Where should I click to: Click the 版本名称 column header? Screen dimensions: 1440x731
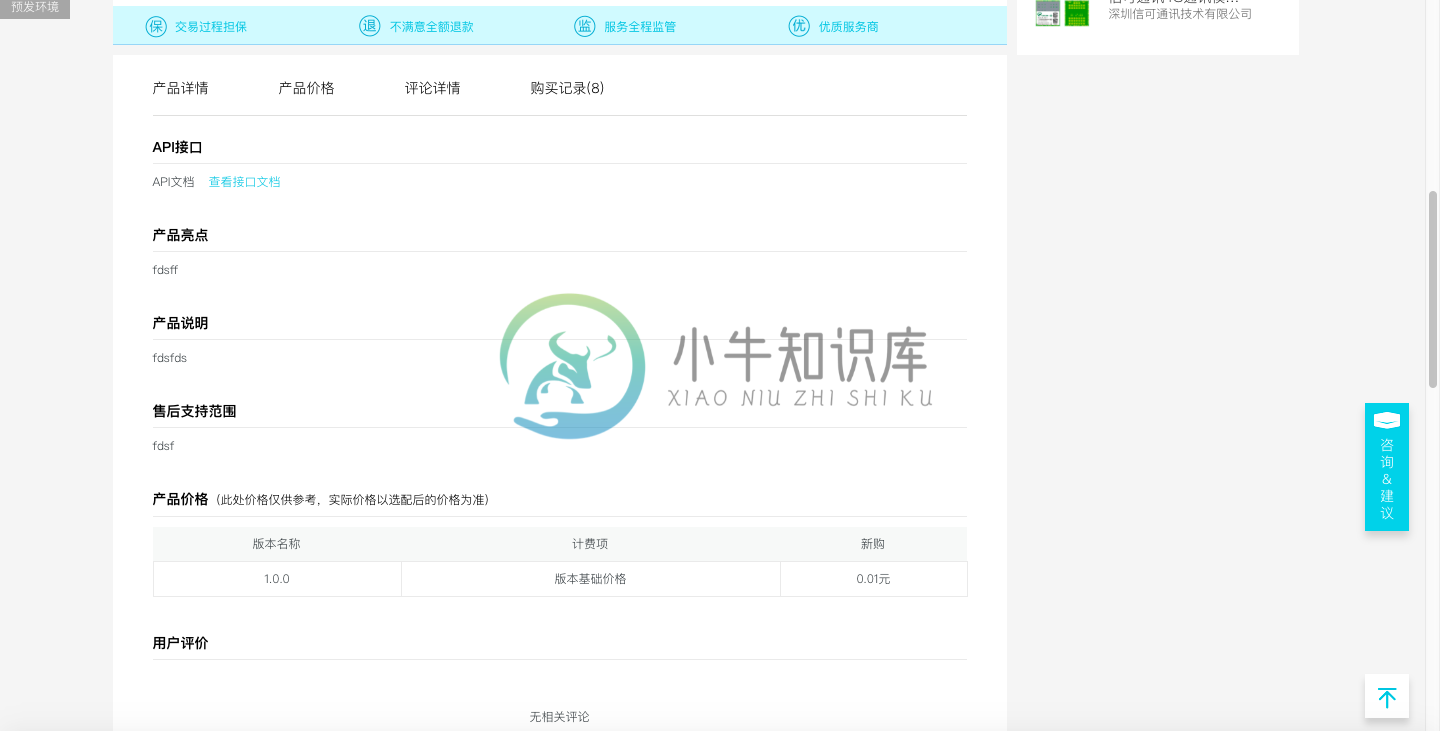click(277, 544)
